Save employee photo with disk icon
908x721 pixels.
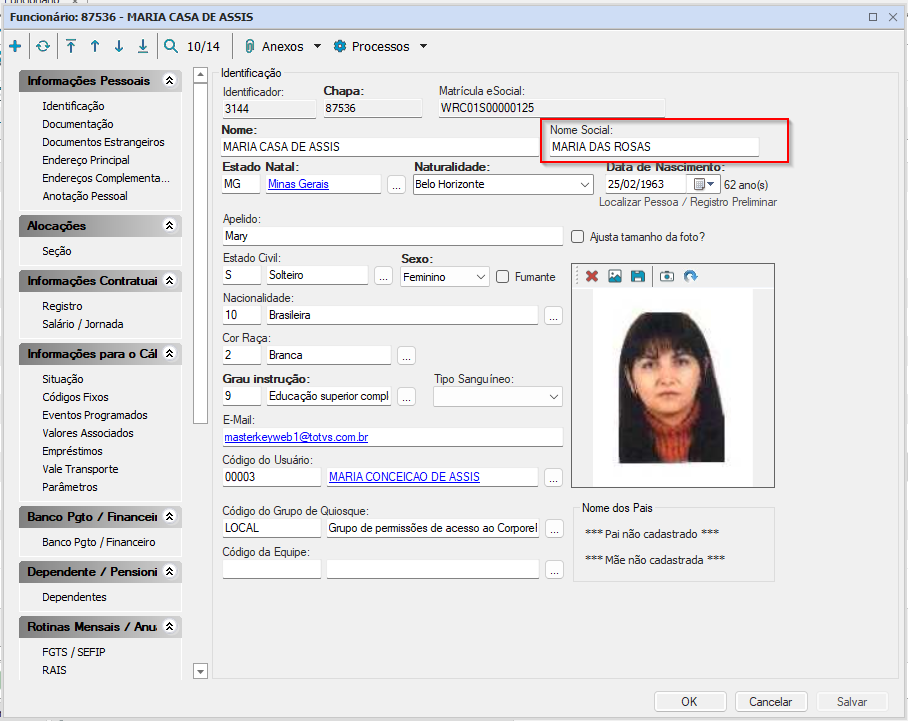[x=638, y=276]
